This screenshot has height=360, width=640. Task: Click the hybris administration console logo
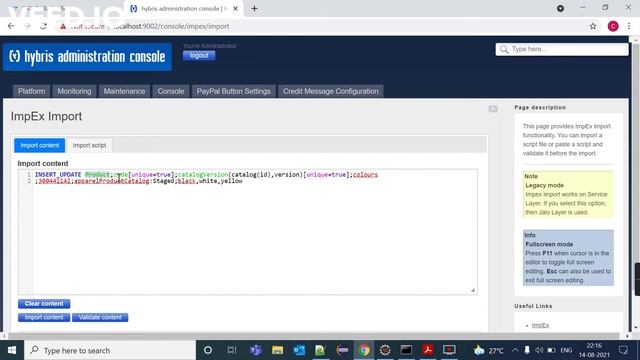click(x=87, y=57)
